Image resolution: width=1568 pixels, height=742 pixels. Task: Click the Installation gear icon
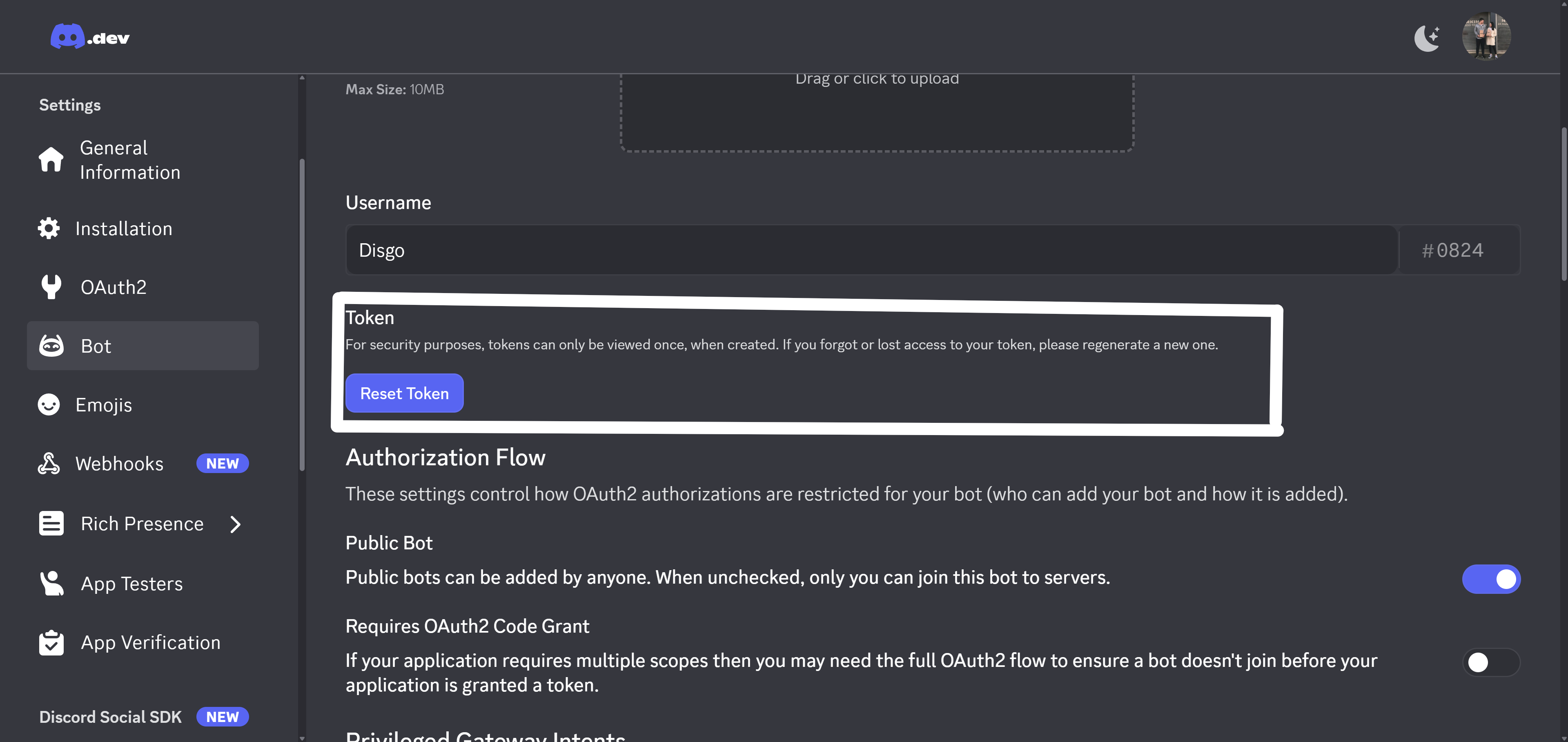coord(49,229)
